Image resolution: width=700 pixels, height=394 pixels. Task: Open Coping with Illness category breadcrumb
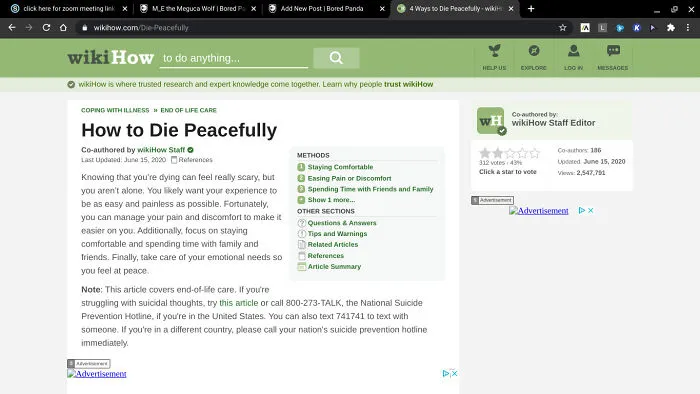click(x=115, y=110)
